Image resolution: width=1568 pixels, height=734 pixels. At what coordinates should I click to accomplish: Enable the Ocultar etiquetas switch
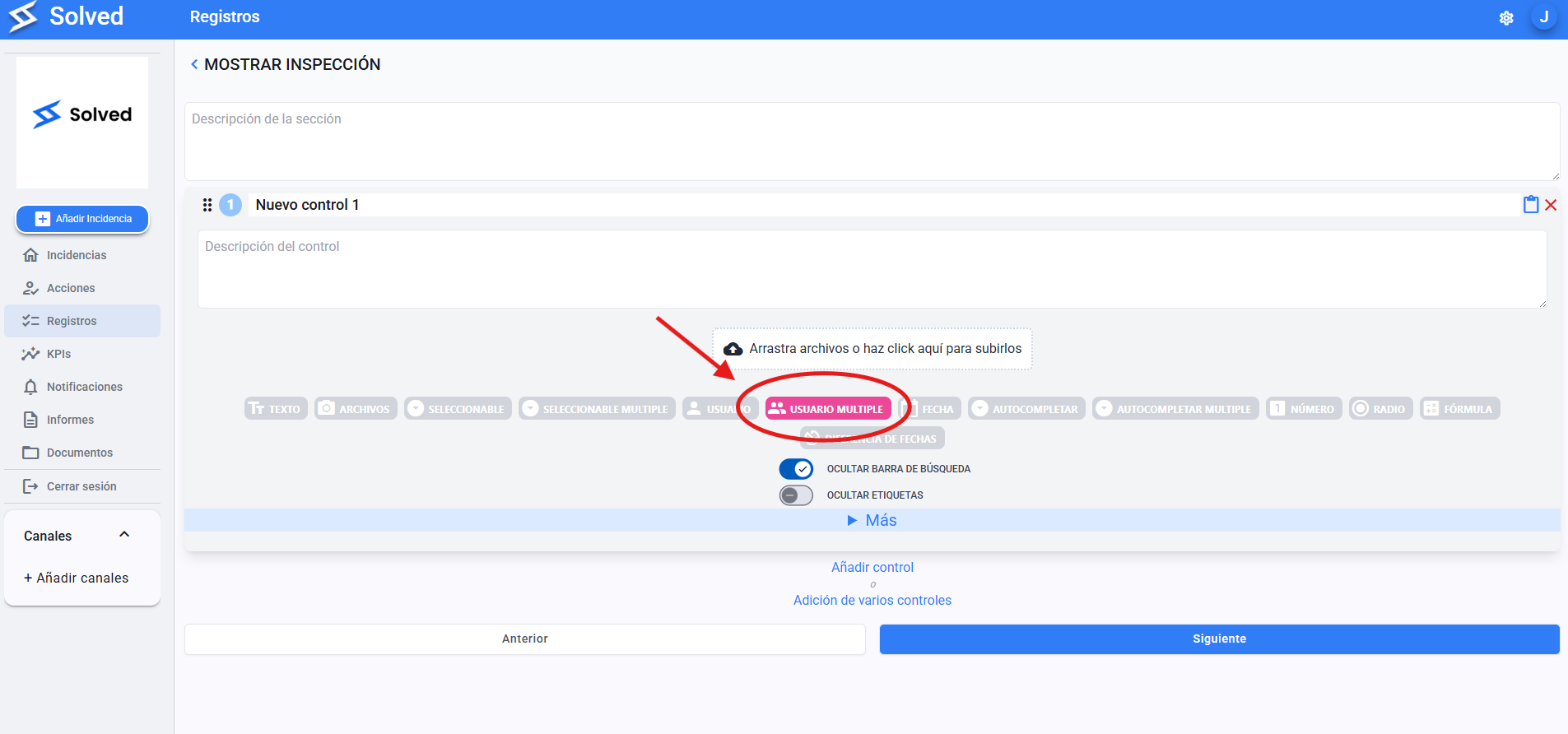(x=796, y=495)
